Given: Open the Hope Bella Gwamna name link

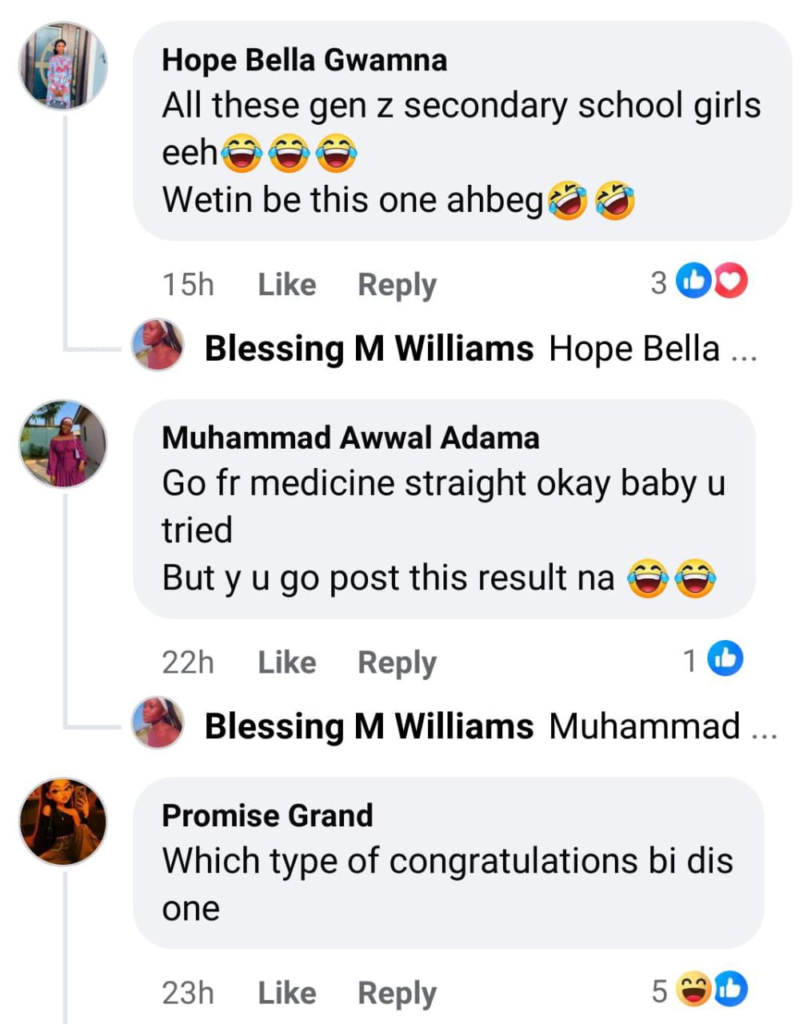Looking at the screenshot, I should (x=304, y=60).
